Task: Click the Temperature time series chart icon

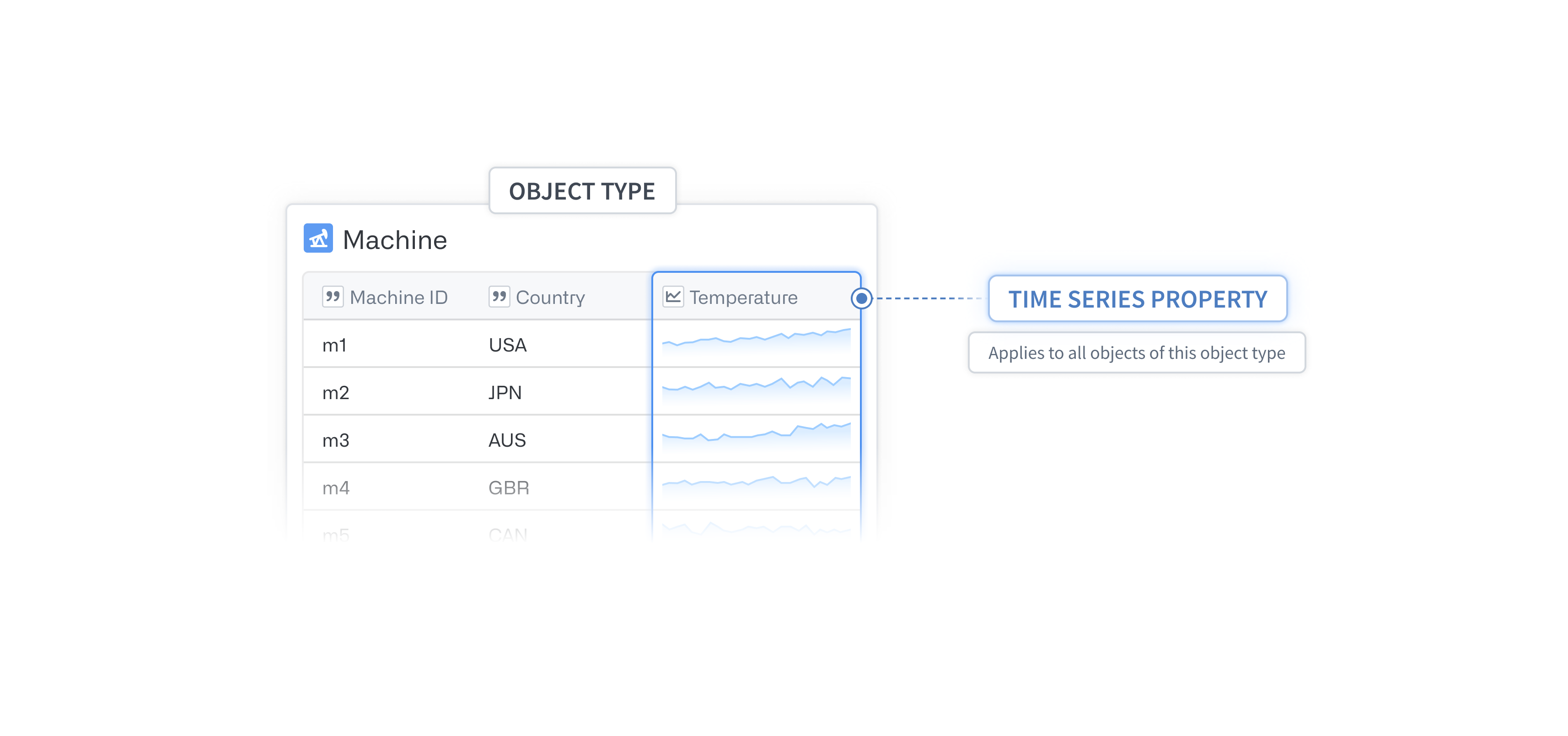Action: pos(672,297)
